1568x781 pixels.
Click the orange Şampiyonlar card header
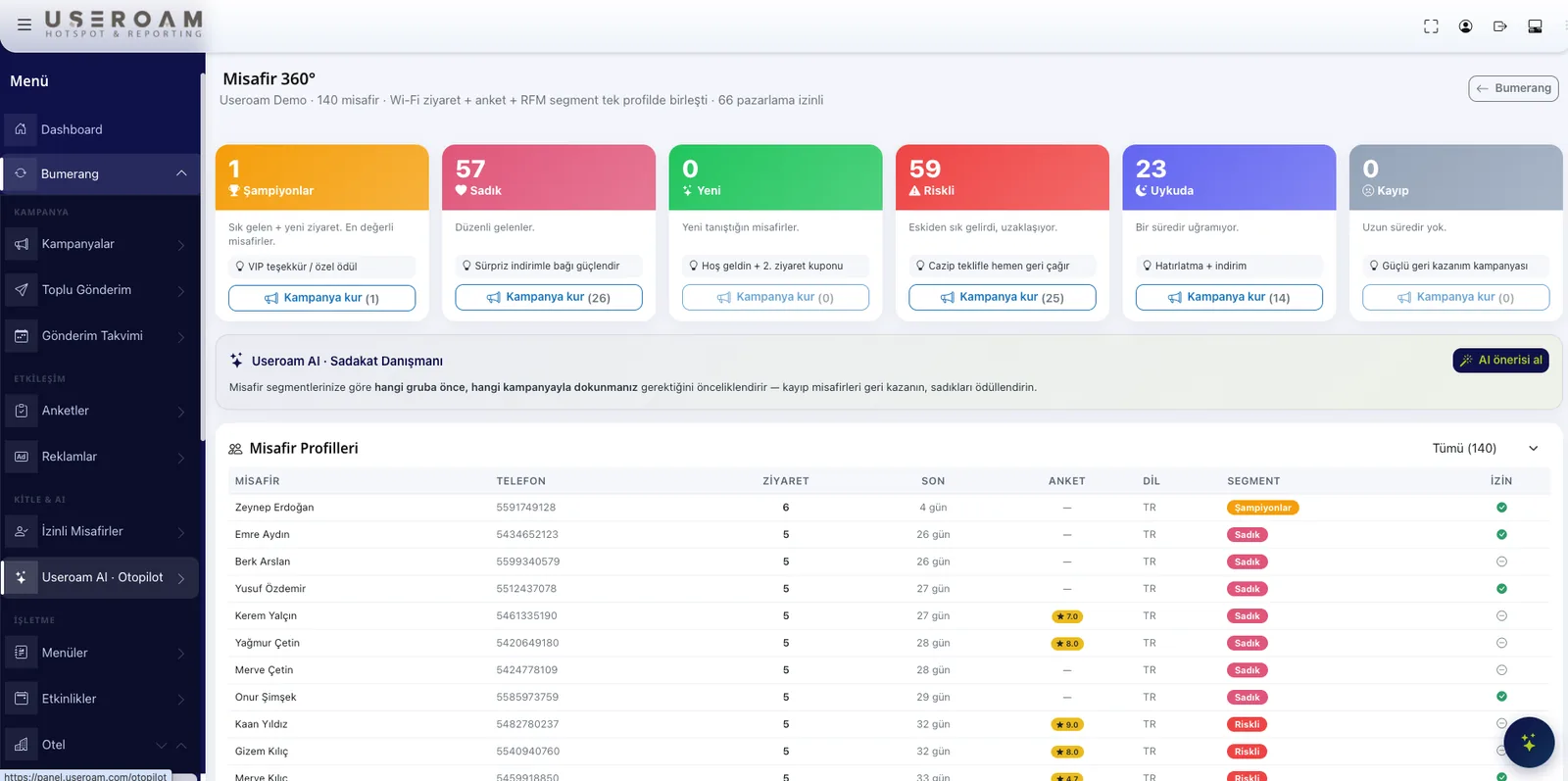322,177
